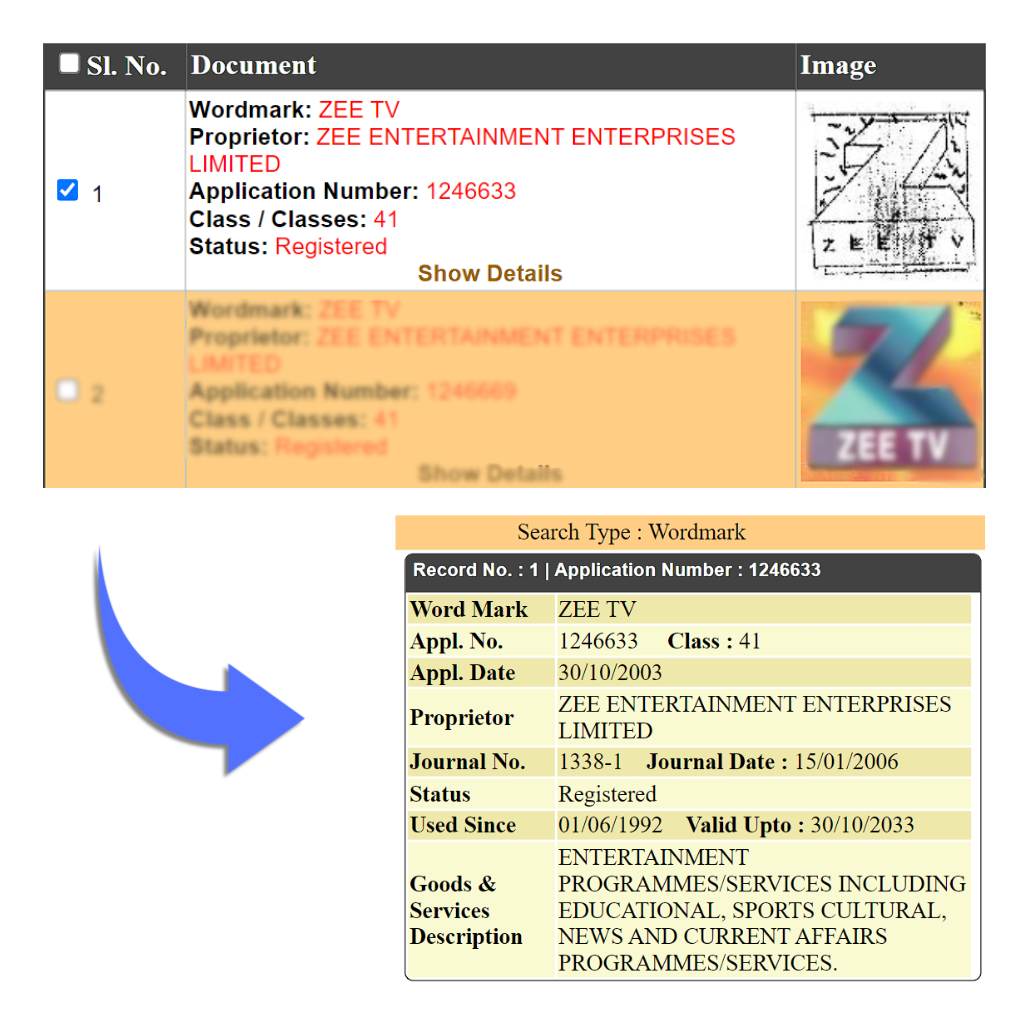Check the checkbox for record 2
This screenshot has height=1024, width=1024.
coord(67,391)
